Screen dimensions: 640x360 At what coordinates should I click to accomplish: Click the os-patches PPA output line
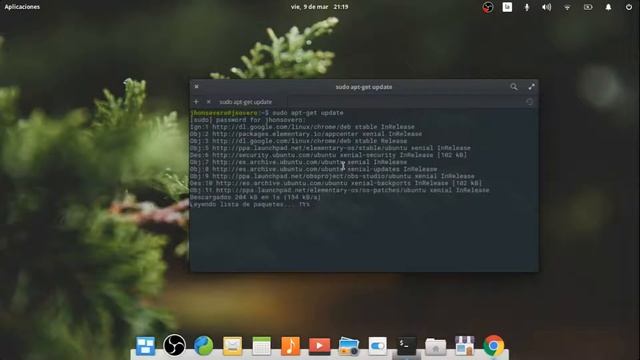(339, 190)
